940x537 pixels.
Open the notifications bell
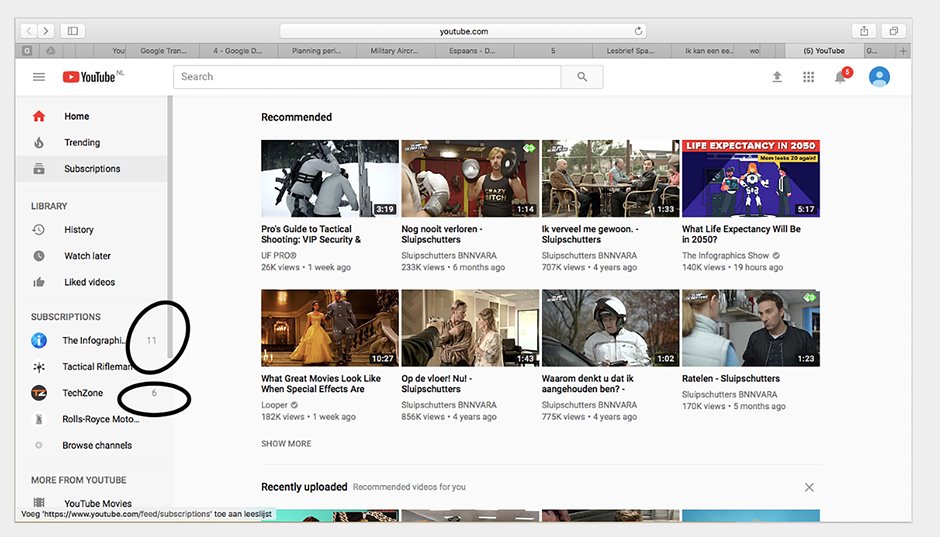[x=841, y=77]
